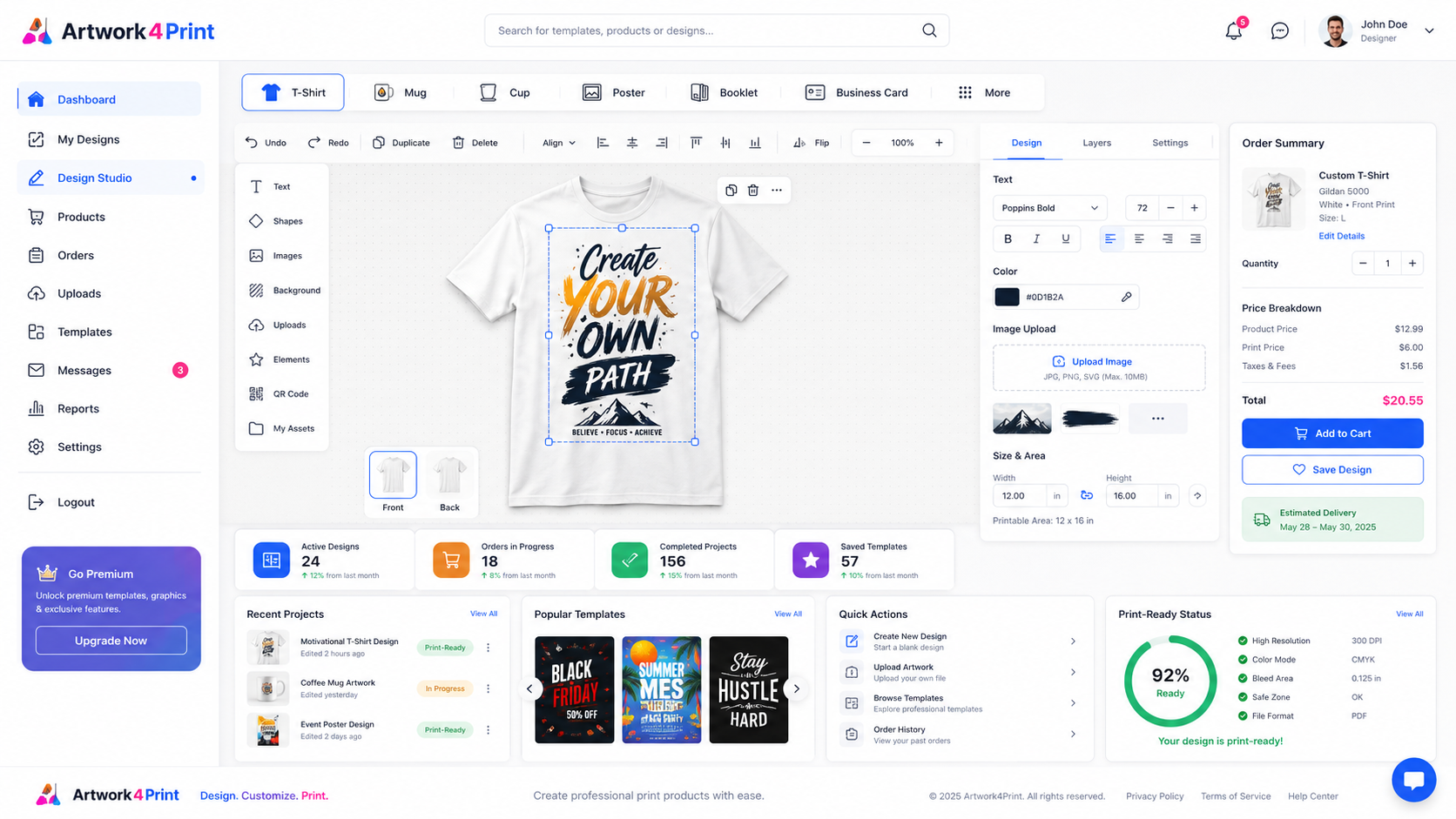Set text alignment to left
This screenshot has height=819, width=1456.
[x=1110, y=238]
